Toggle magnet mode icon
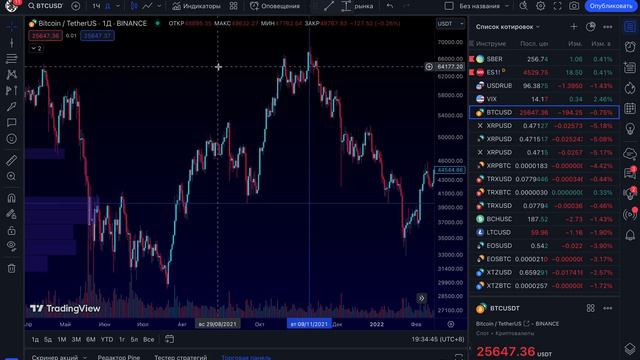The image size is (640, 360). pyautogui.click(x=11, y=198)
